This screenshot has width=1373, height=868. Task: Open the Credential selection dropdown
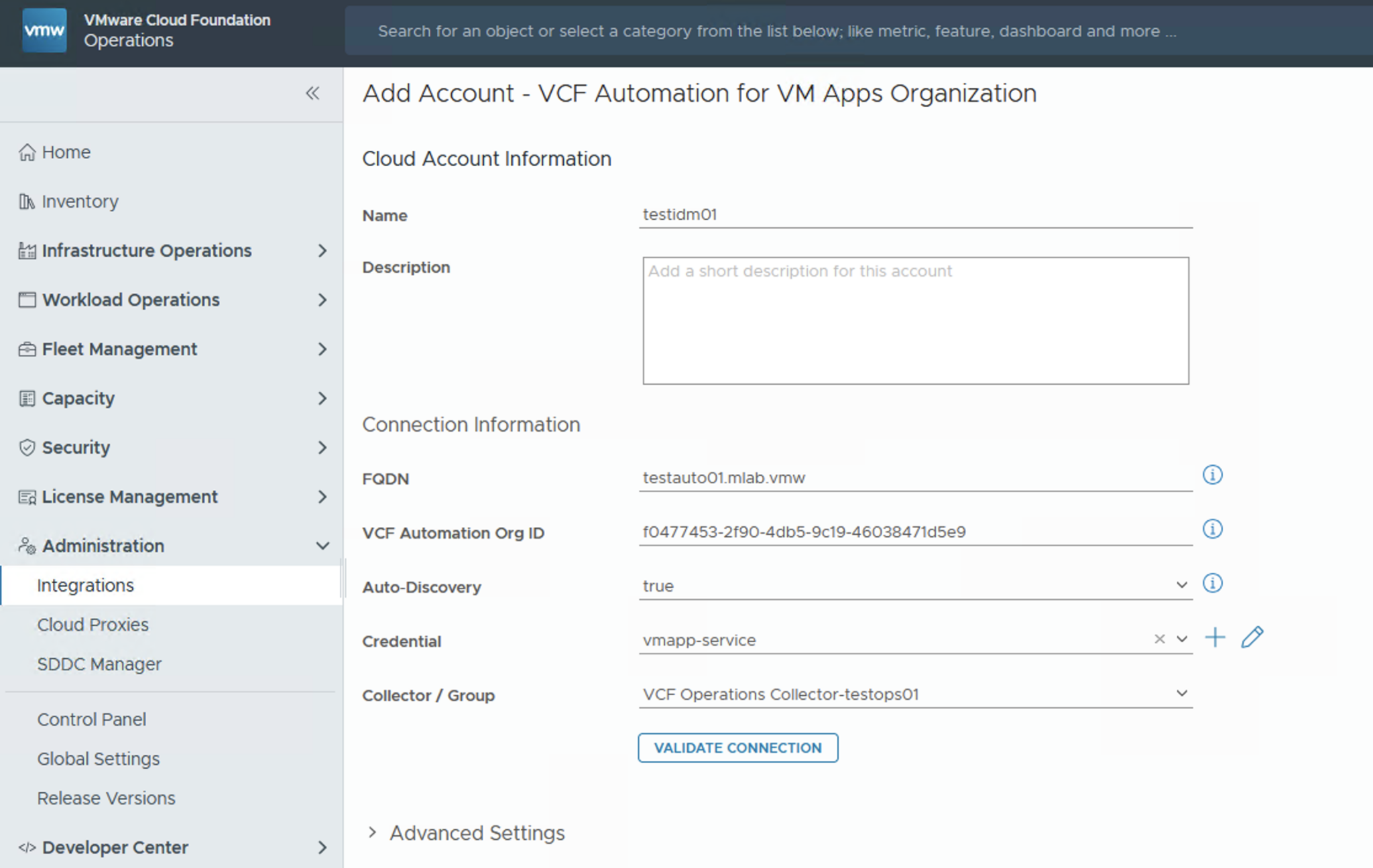click(1182, 639)
